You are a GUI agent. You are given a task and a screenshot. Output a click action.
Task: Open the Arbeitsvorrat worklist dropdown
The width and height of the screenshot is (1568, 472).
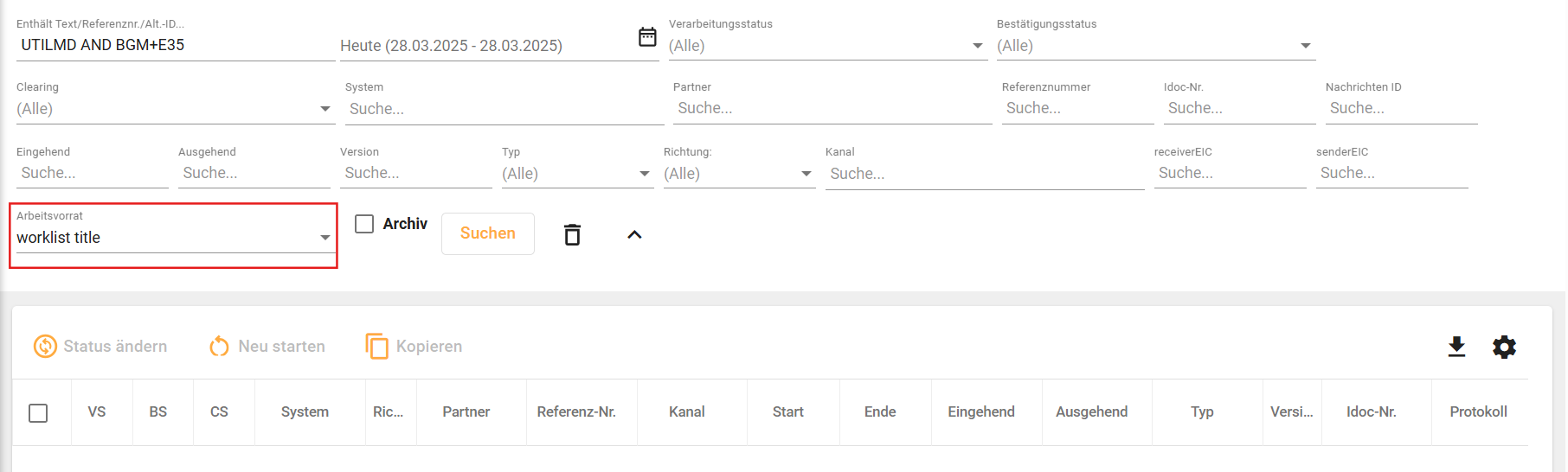coord(173,238)
